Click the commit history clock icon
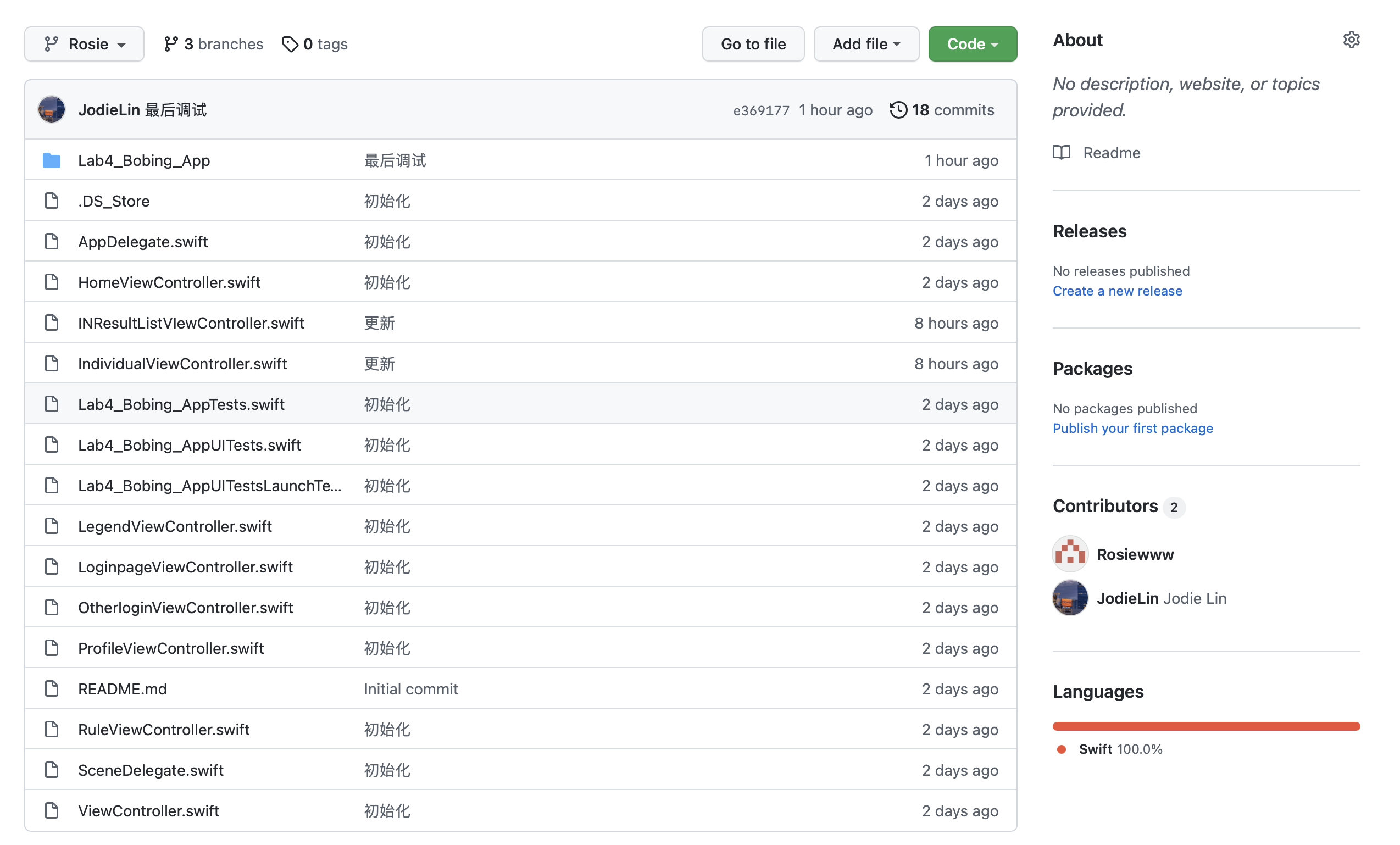Viewport: 1400px width, 845px height. click(x=898, y=110)
